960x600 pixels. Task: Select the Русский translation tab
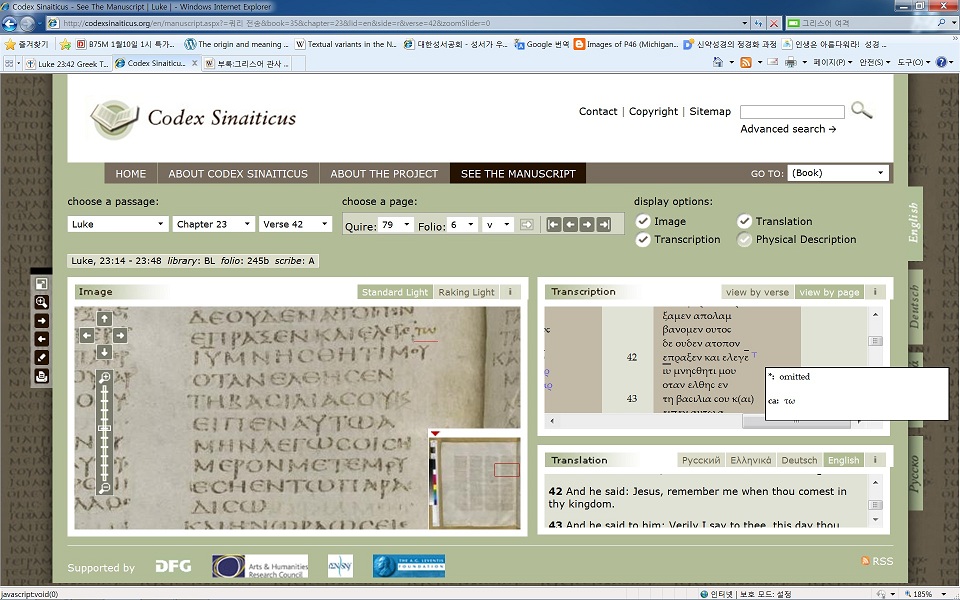point(700,460)
